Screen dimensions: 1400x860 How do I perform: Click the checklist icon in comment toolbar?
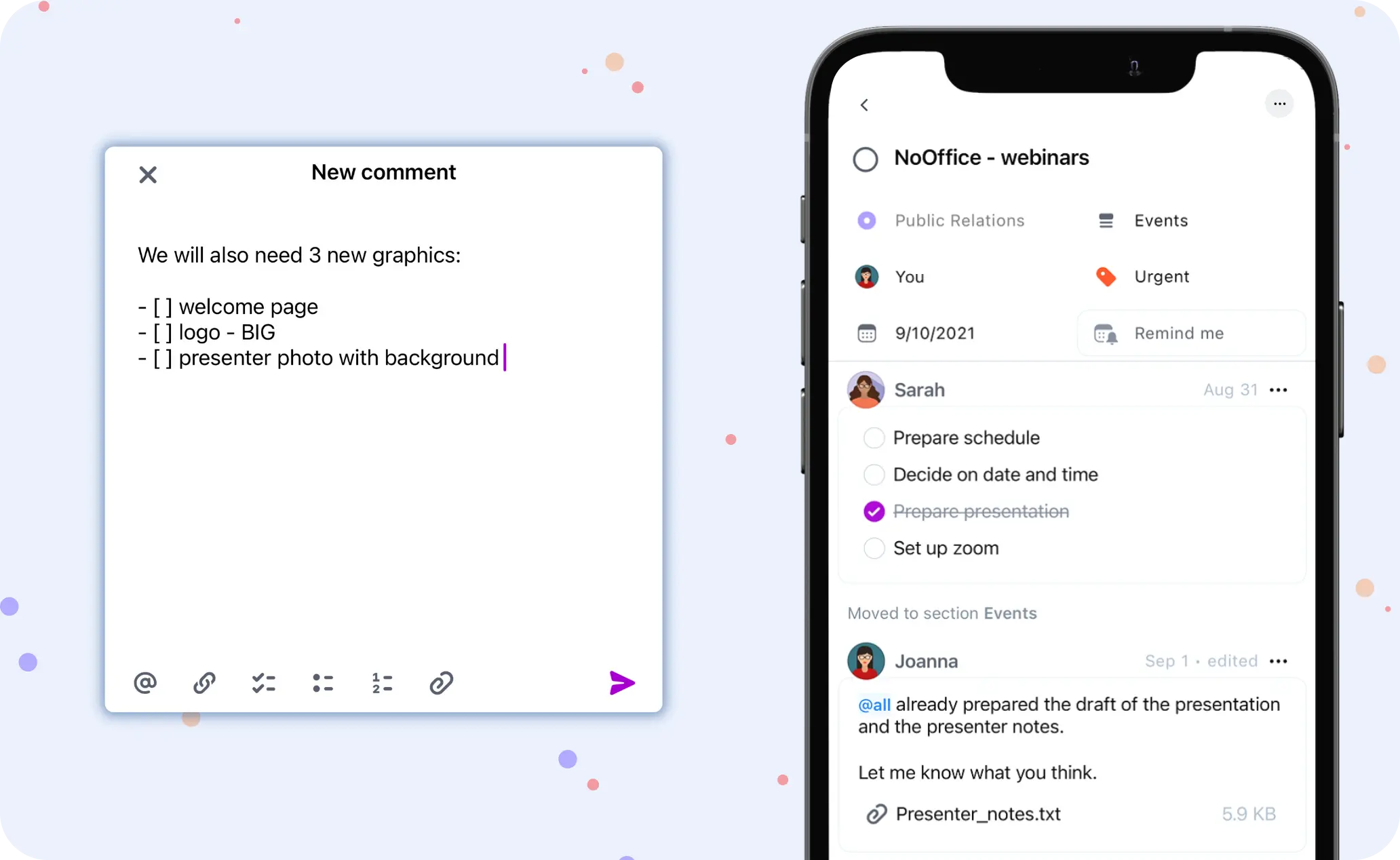coord(264,683)
